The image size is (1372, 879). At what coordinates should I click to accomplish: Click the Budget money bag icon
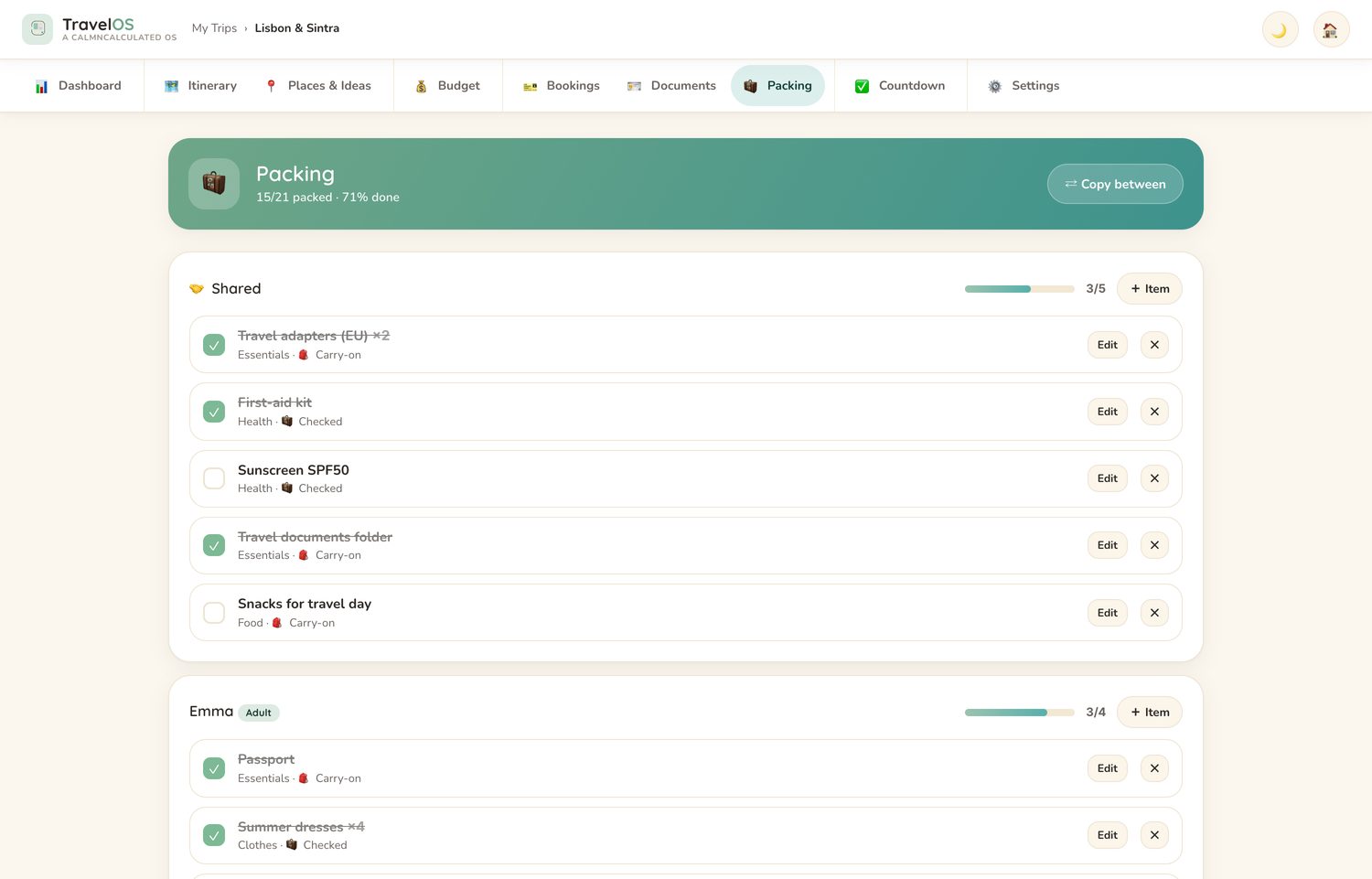pos(421,86)
